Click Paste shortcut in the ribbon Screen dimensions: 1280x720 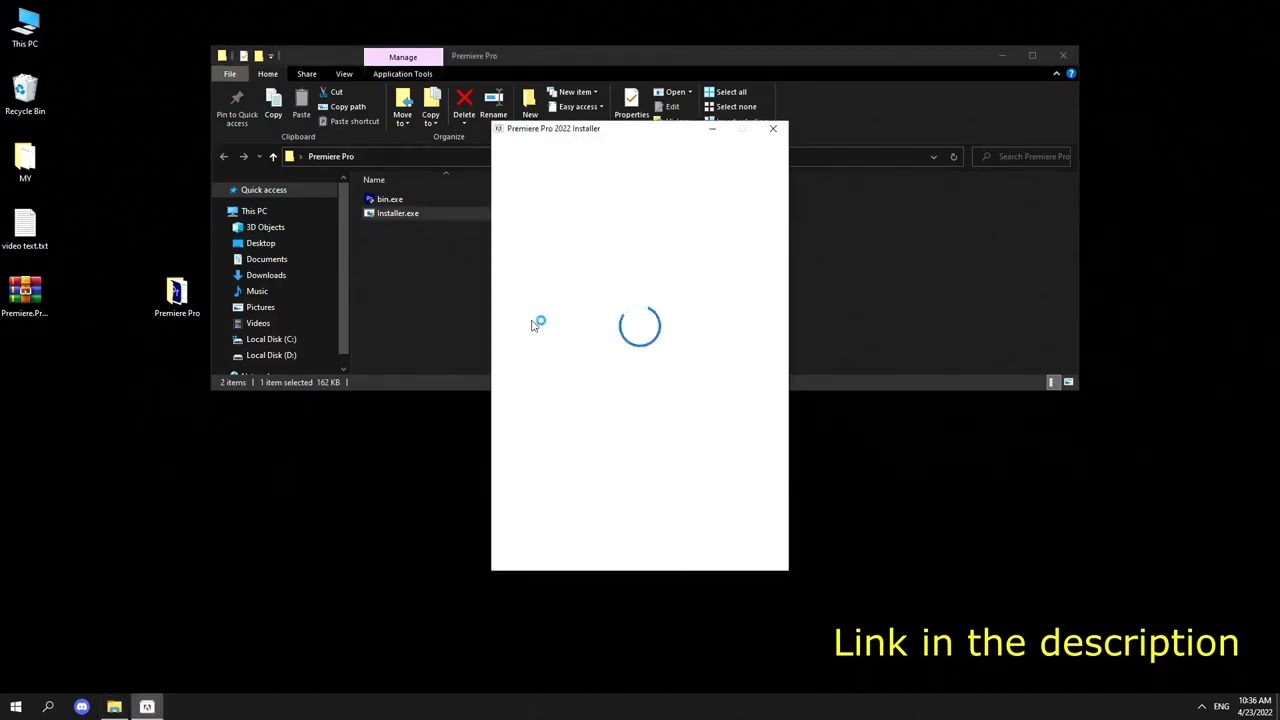(349, 121)
